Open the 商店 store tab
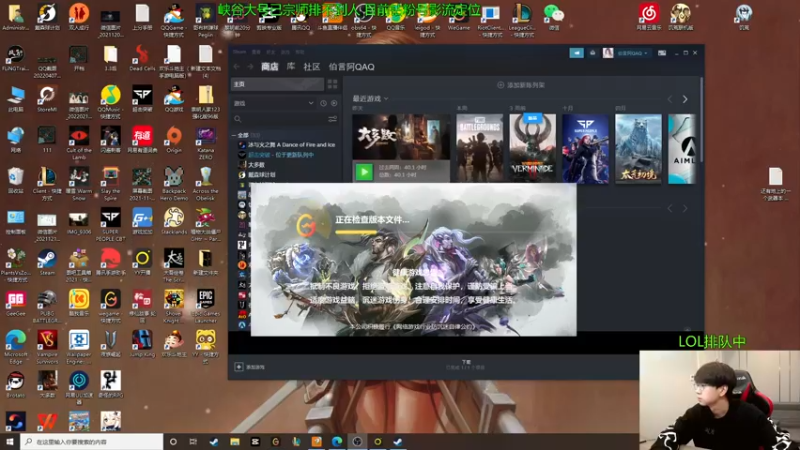This screenshot has height=450, width=800. tap(270, 67)
